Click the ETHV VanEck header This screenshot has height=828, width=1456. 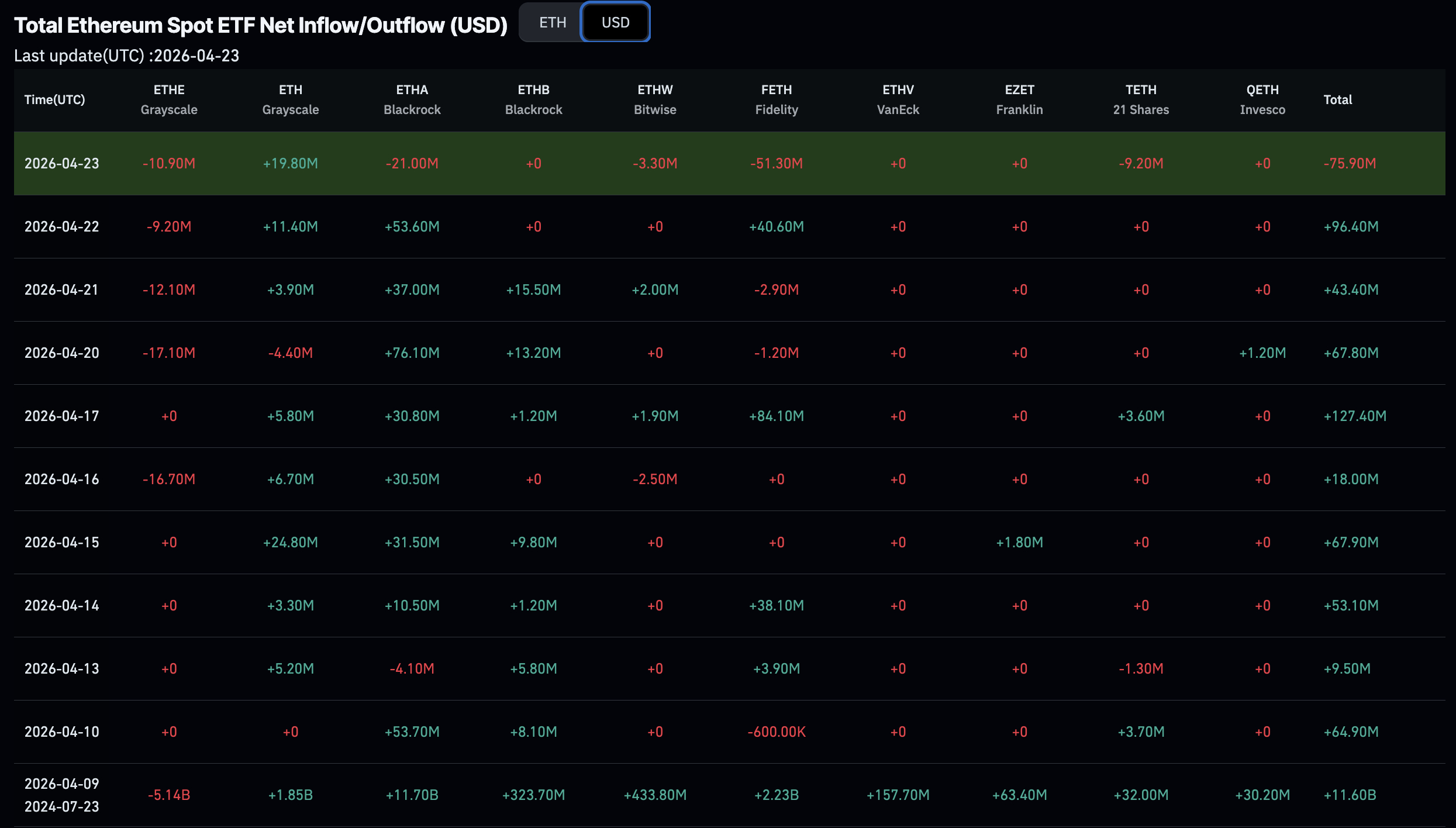coord(899,99)
